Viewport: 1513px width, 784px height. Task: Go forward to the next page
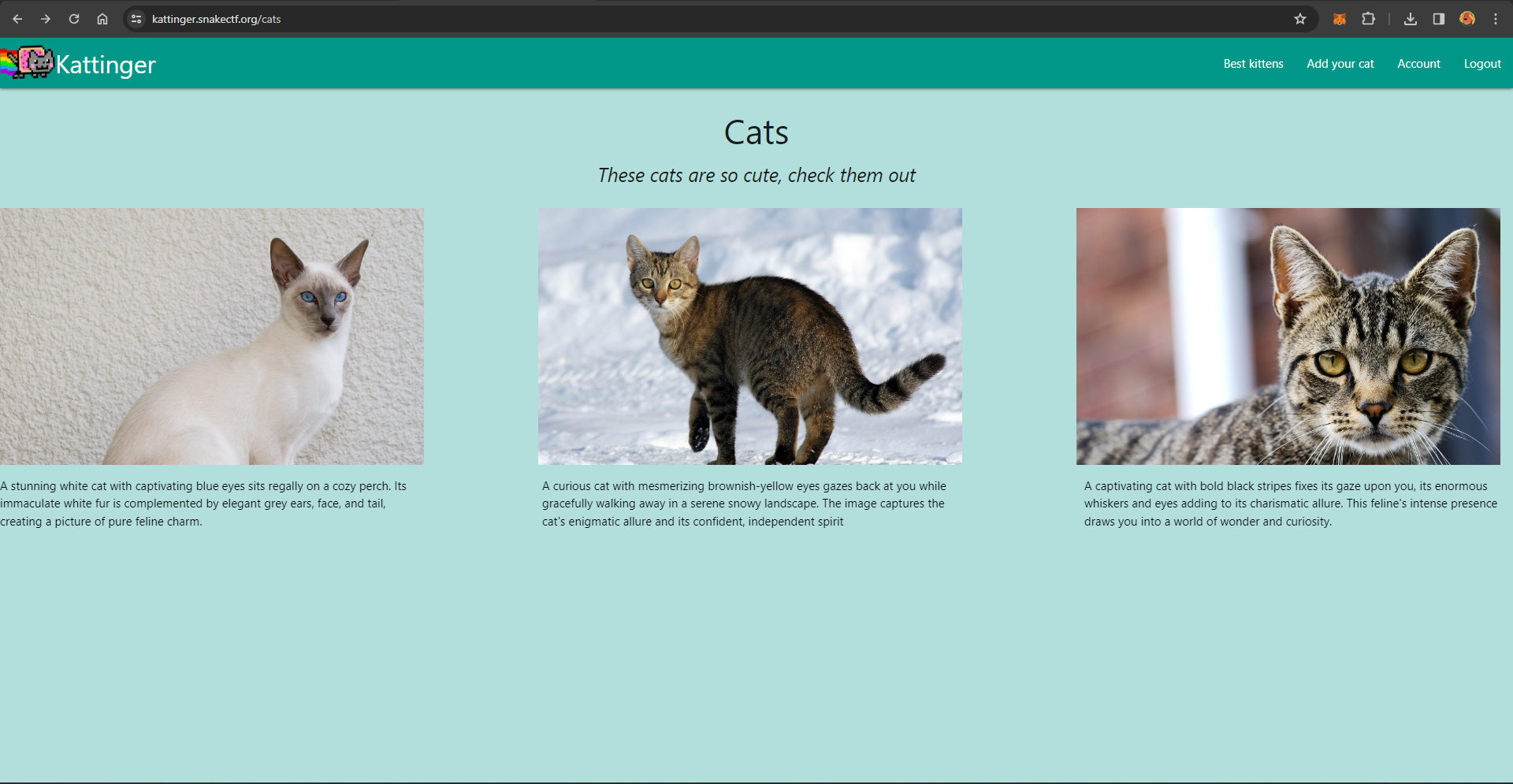point(46,19)
